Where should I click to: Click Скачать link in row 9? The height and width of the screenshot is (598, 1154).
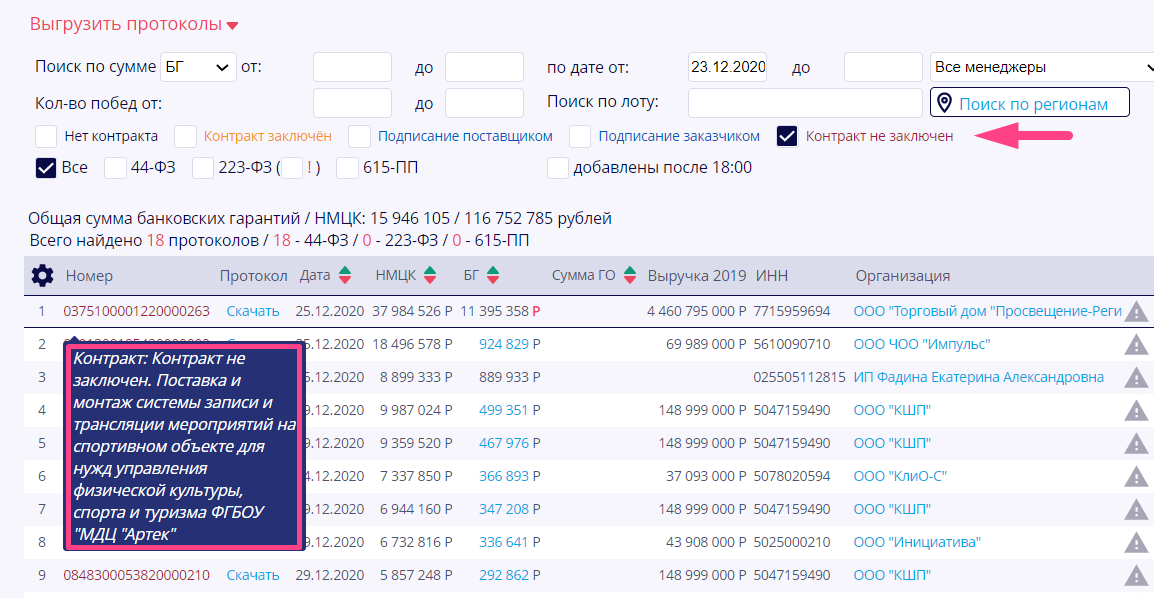click(252, 575)
